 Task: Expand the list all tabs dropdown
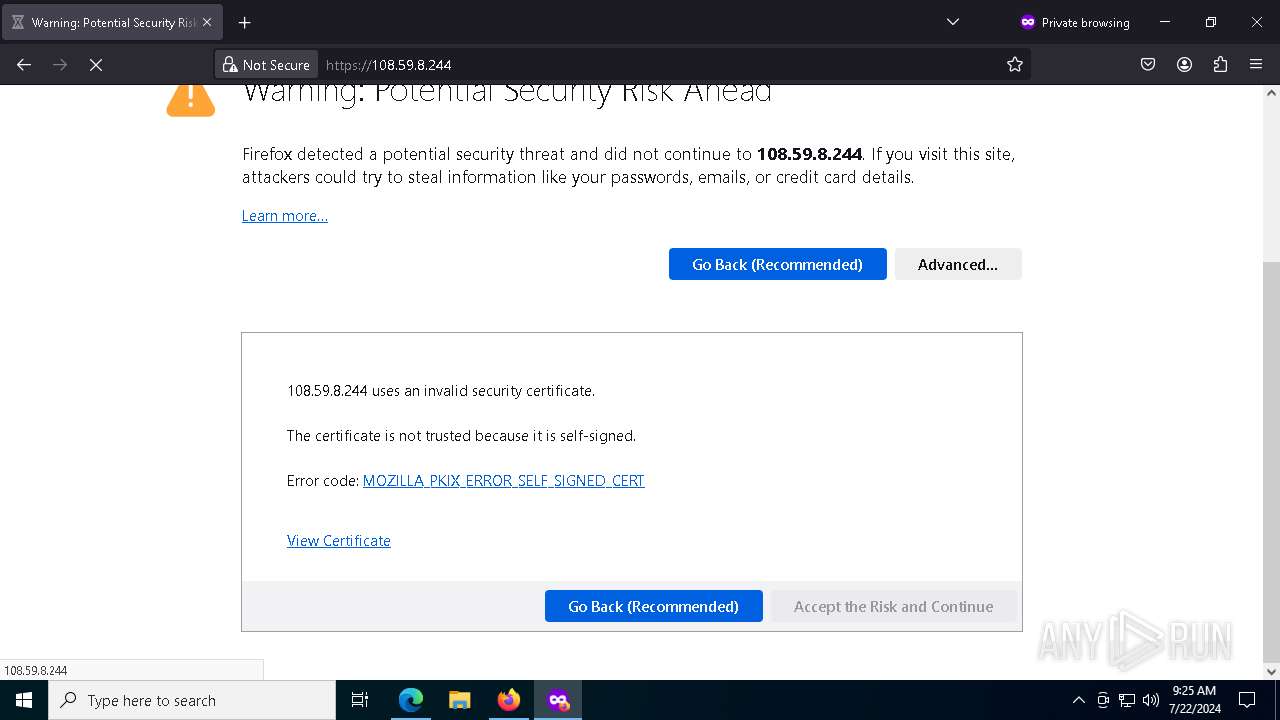click(x=953, y=22)
